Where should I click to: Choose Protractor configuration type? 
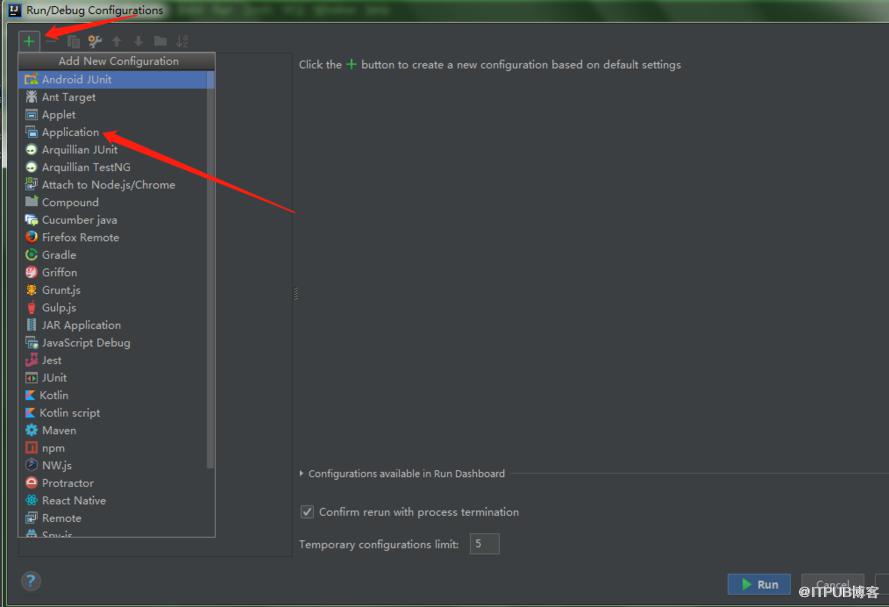tap(116, 483)
